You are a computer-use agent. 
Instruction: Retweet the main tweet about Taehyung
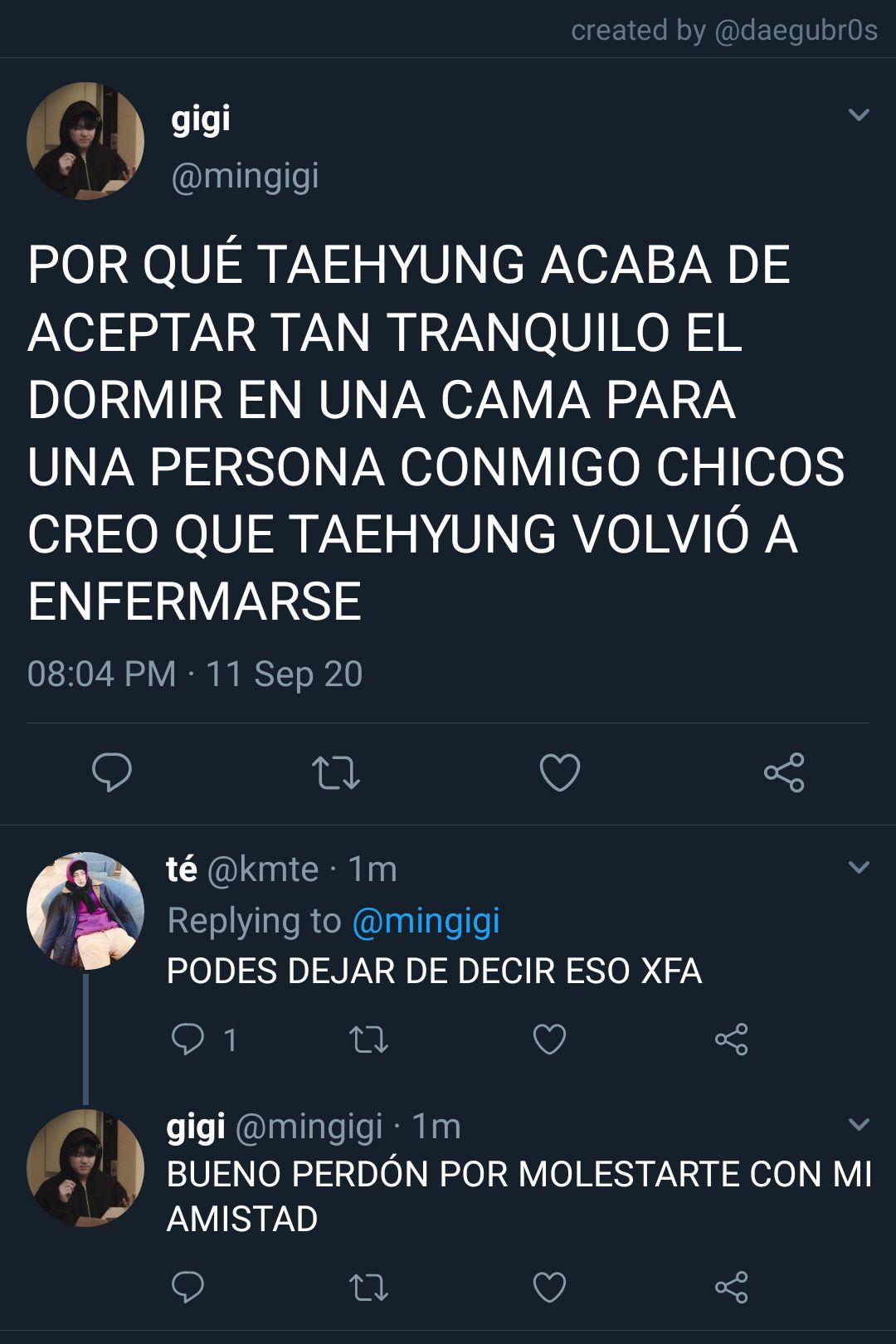[x=335, y=772]
